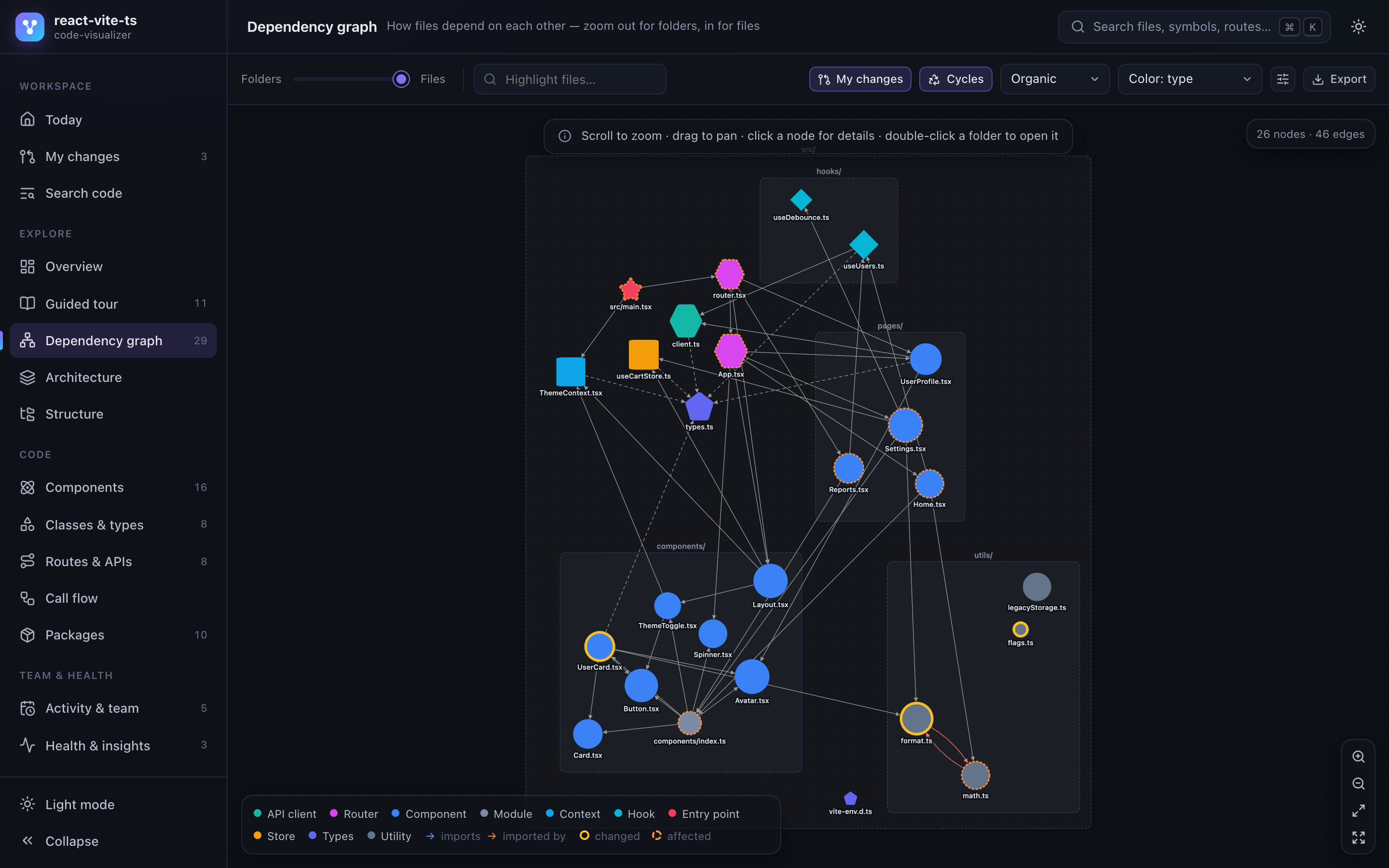Select the math.ts affected node
Image resolution: width=1389 pixels, height=868 pixels.
(x=975, y=775)
